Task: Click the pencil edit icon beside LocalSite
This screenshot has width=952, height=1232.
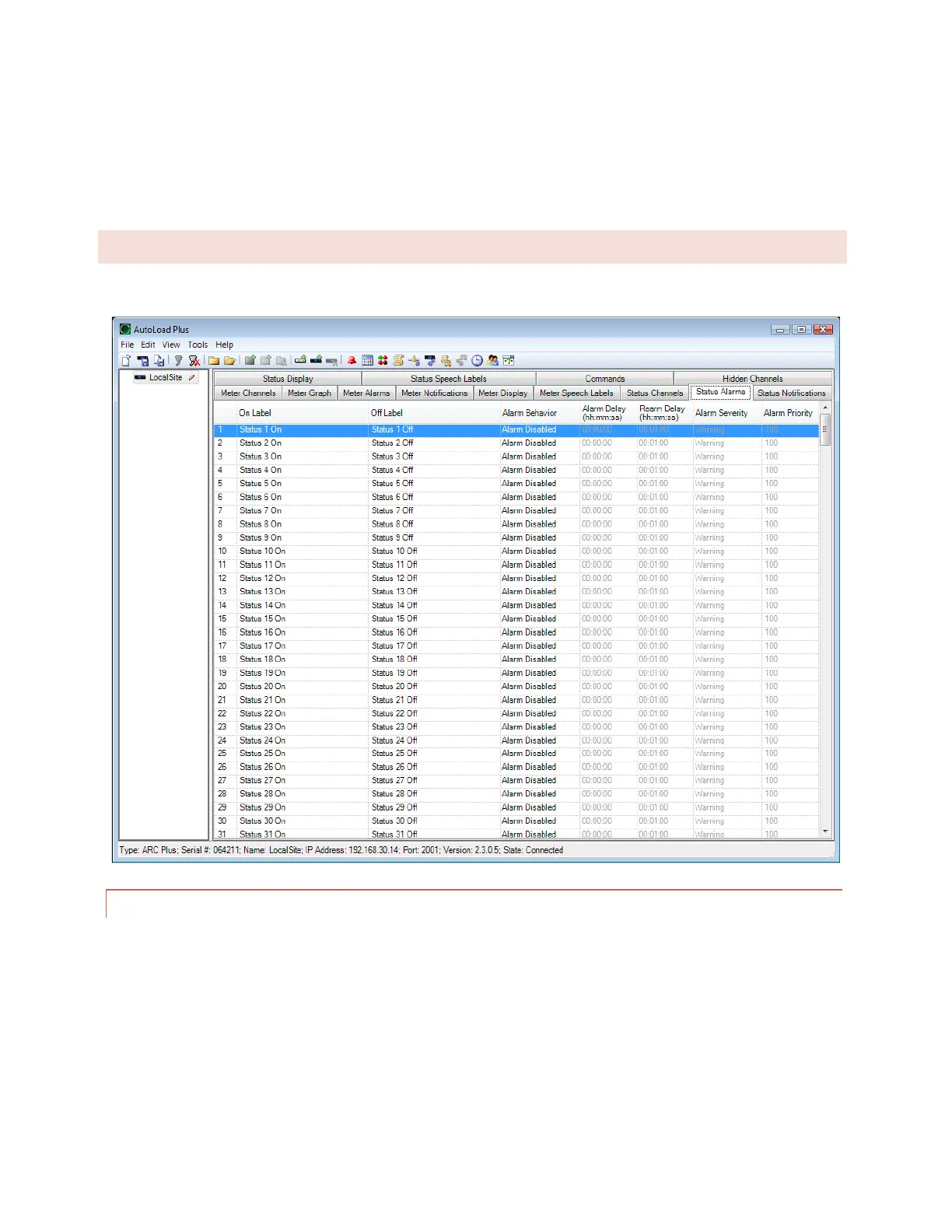Action: pyautogui.click(x=191, y=377)
